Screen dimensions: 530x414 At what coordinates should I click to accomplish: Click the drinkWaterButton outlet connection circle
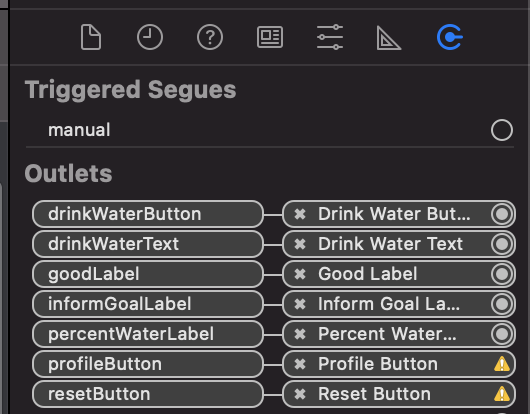pyautogui.click(x=502, y=214)
